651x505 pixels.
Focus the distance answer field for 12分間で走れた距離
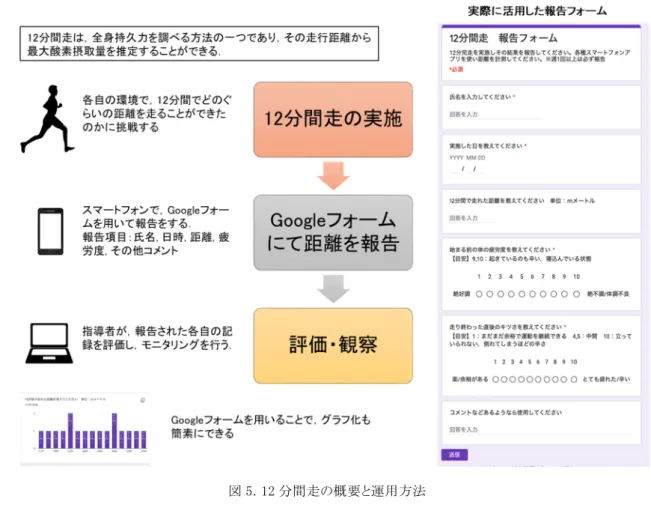point(472,218)
